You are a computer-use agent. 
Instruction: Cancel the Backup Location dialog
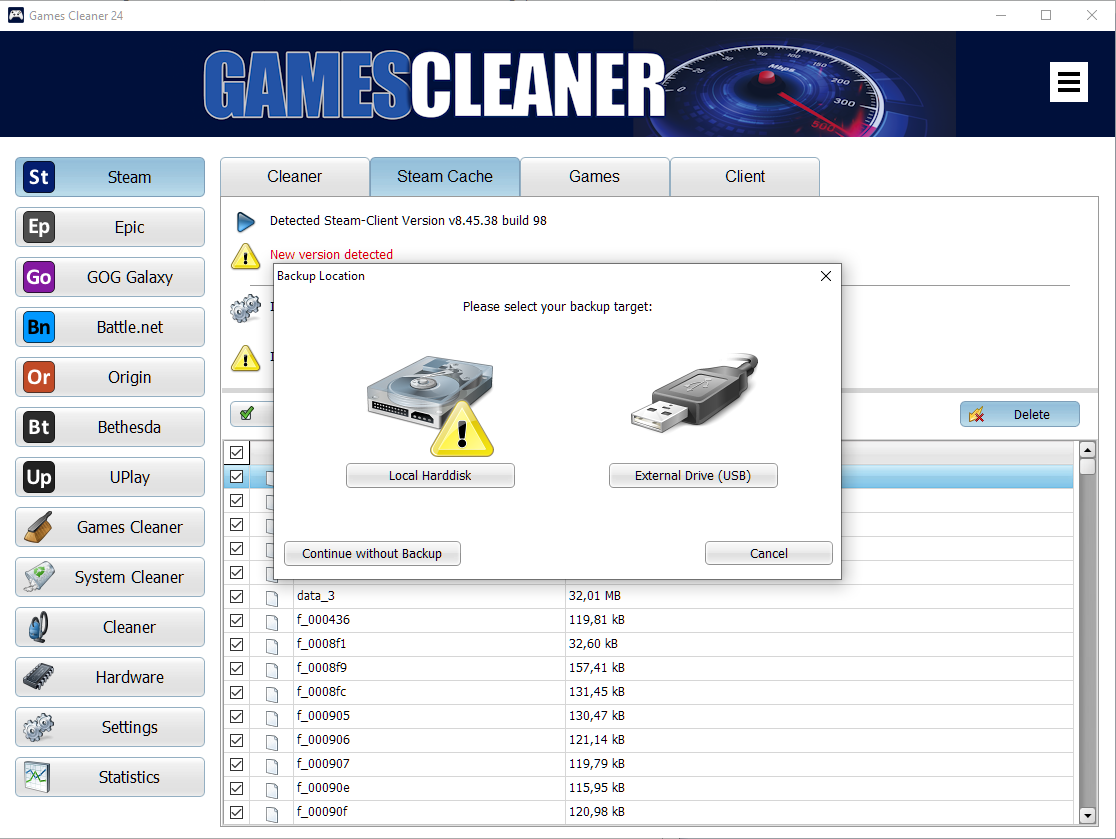(x=769, y=554)
